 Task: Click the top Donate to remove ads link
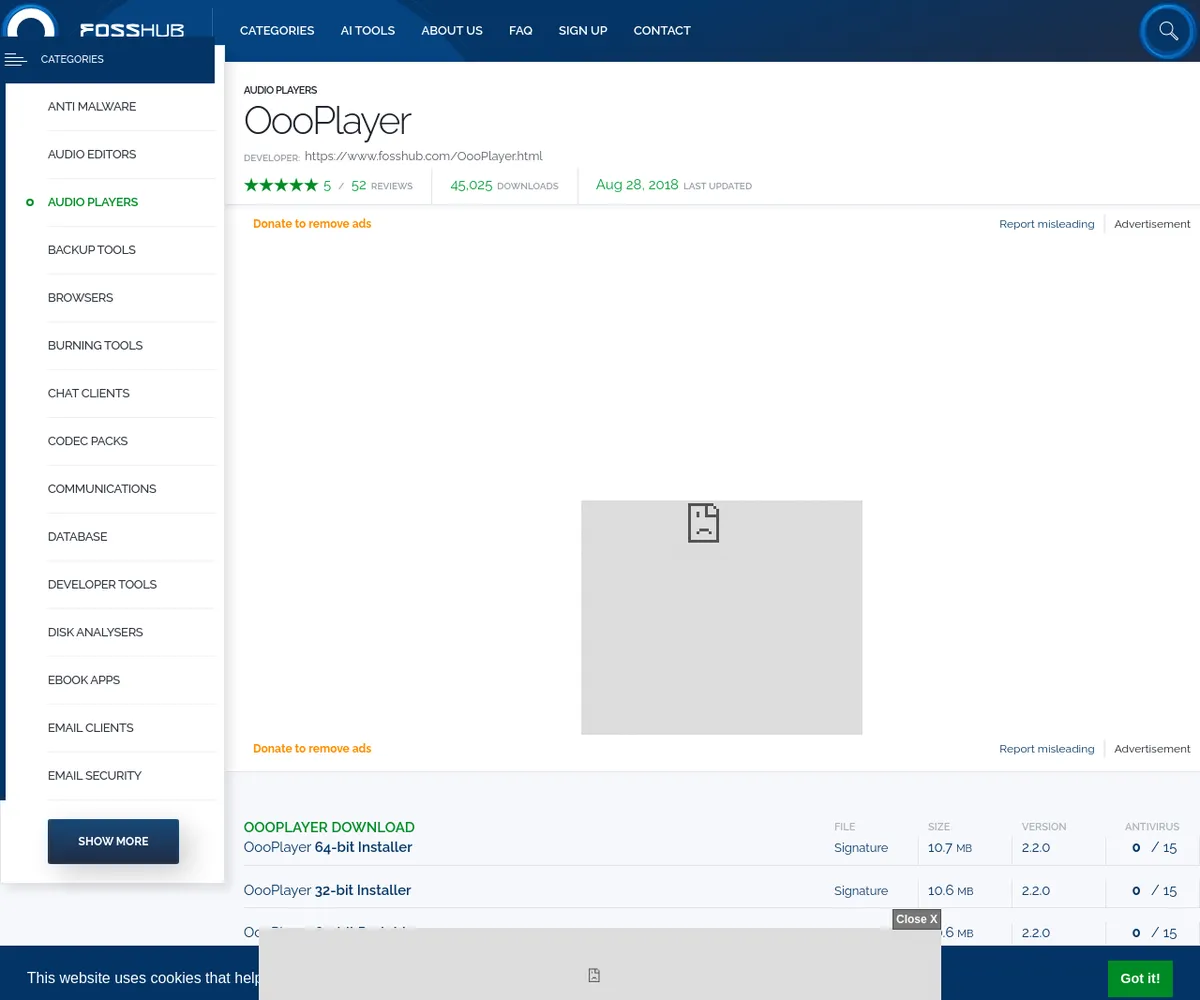[312, 224]
